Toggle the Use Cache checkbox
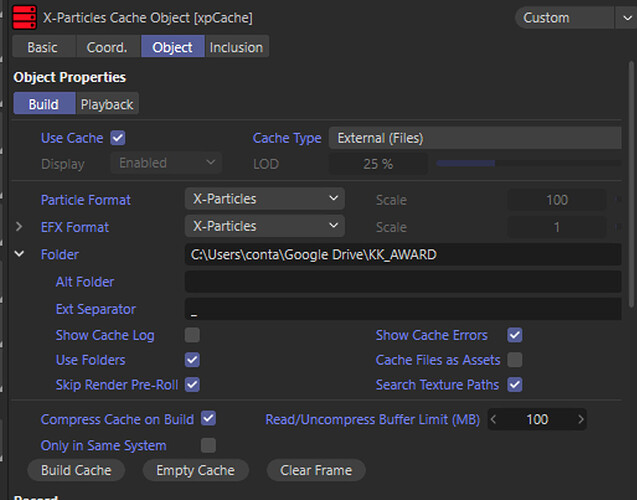 click(118, 138)
